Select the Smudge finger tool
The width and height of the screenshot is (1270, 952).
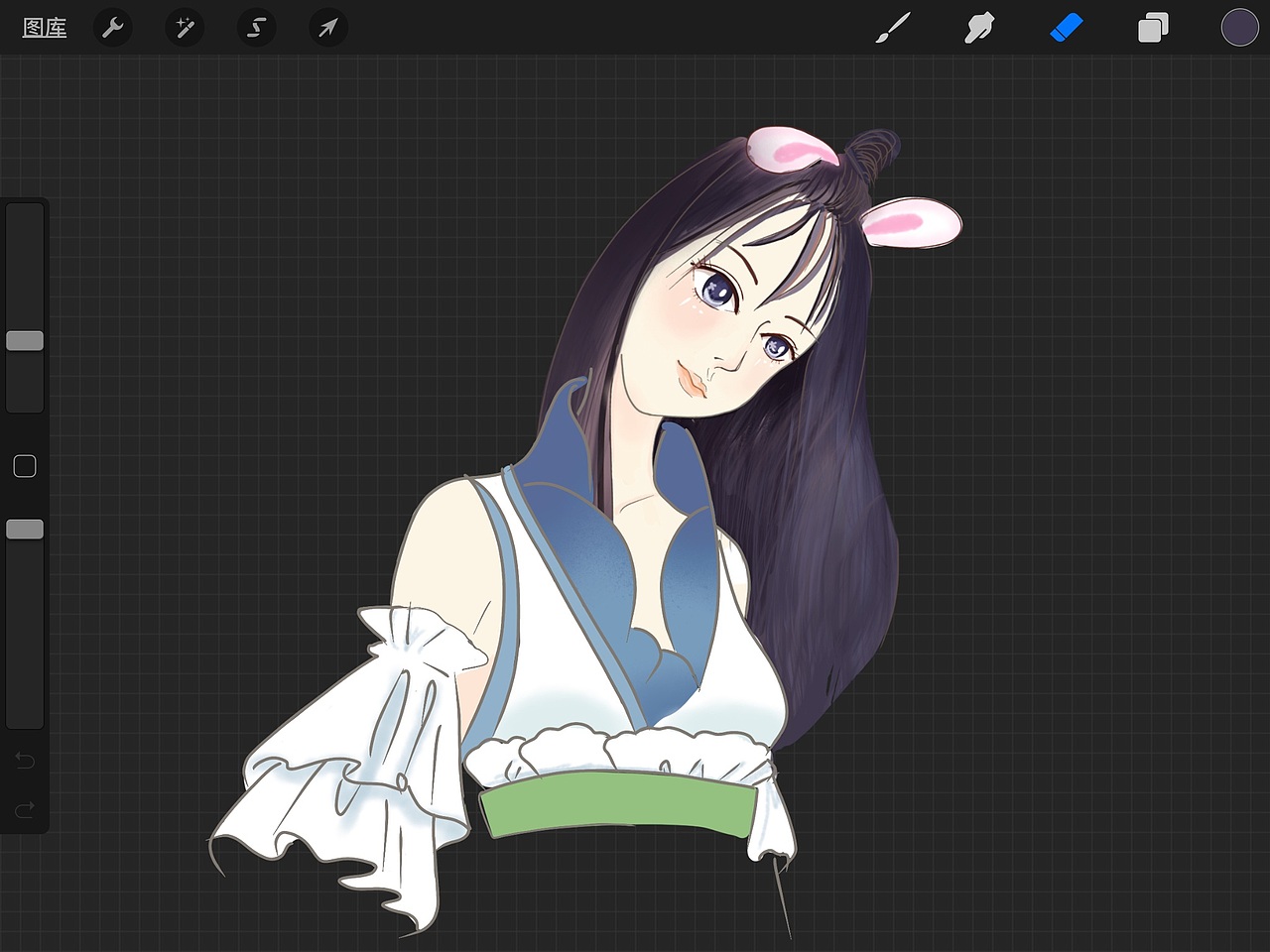tap(979, 28)
